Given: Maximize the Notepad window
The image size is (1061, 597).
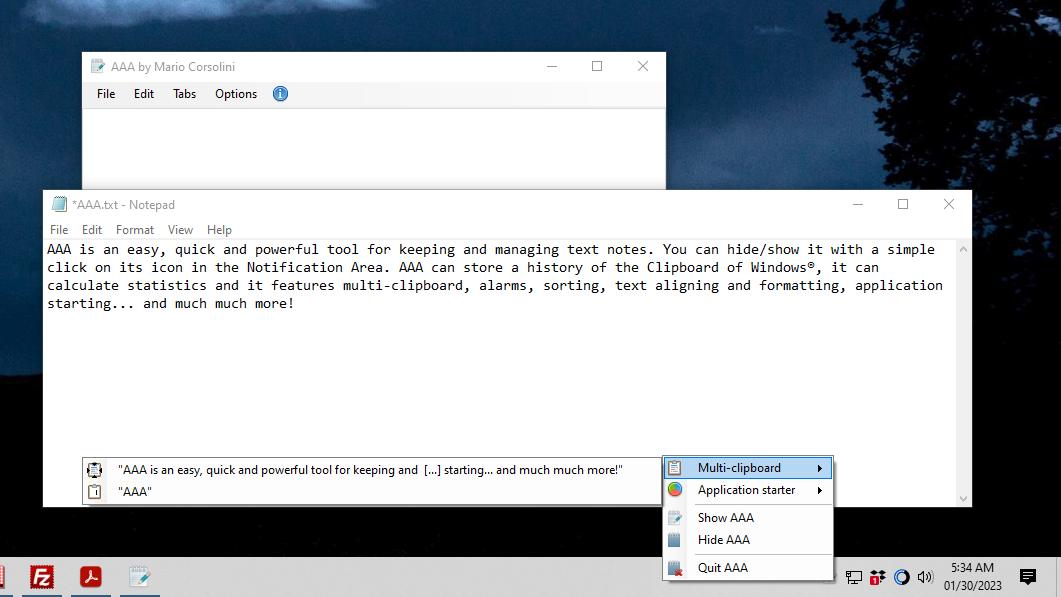Looking at the screenshot, I should tap(903, 204).
